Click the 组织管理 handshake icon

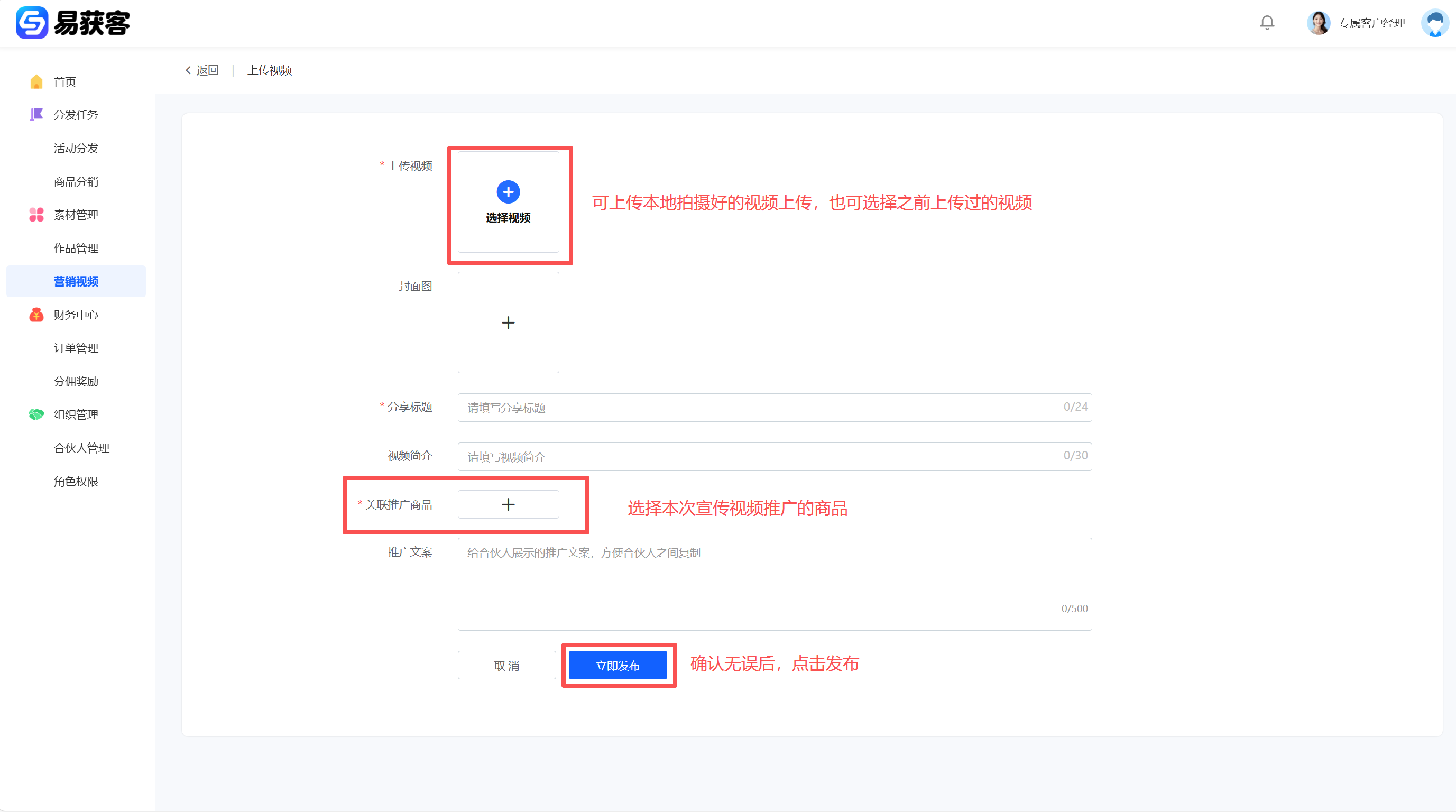coord(36,415)
